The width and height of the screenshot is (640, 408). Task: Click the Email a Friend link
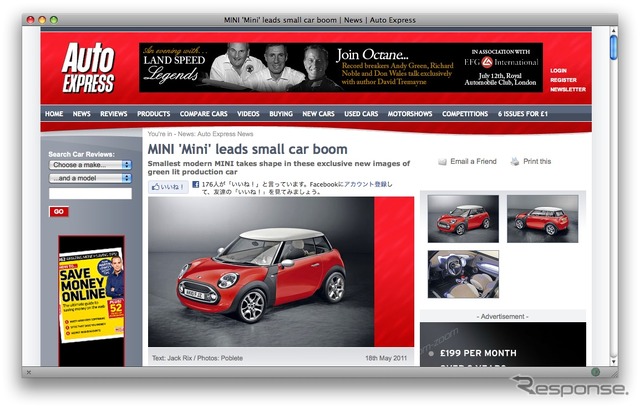(x=473, y=162)
